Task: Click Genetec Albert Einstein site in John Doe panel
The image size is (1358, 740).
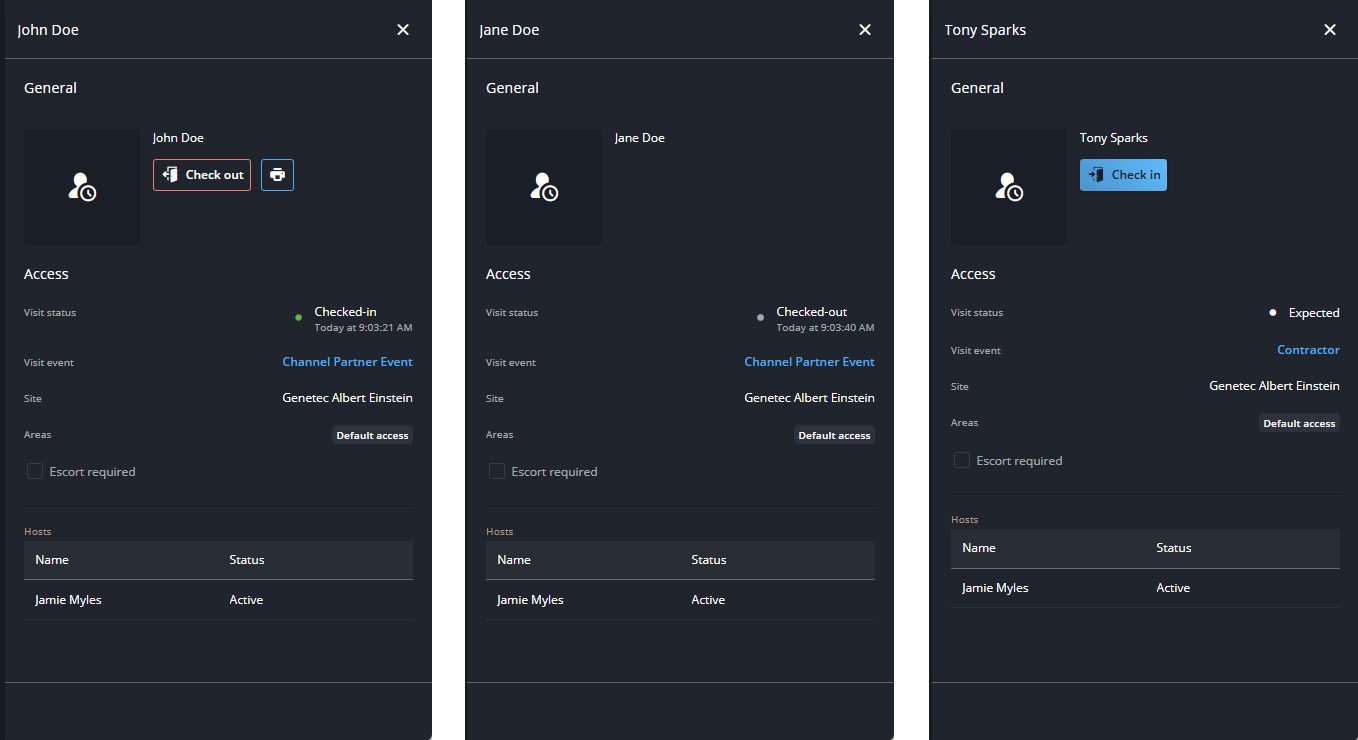Action: [x=347, y=398]
